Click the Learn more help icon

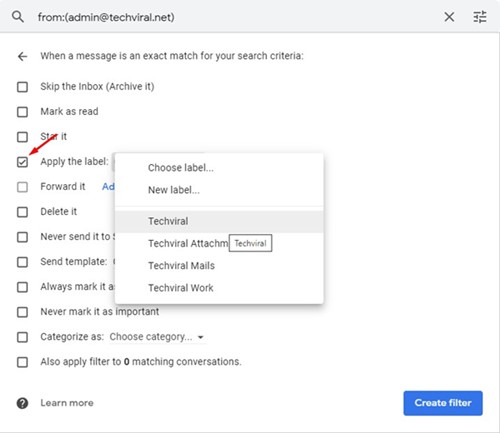click(x=22, y=403)
